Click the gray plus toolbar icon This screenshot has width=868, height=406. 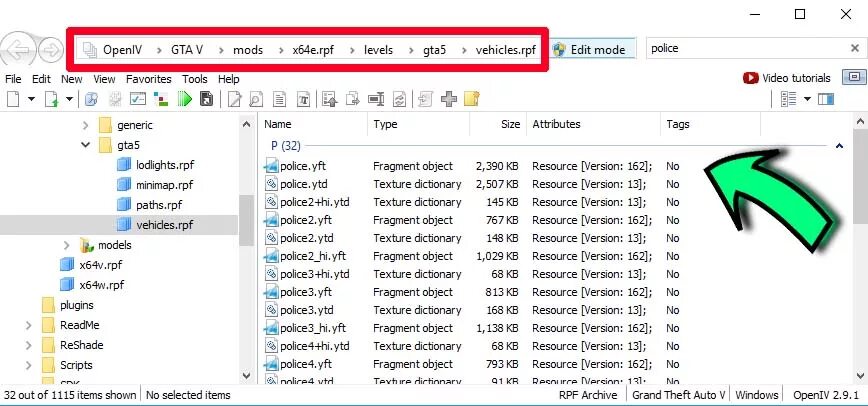(x=449, y=99)
